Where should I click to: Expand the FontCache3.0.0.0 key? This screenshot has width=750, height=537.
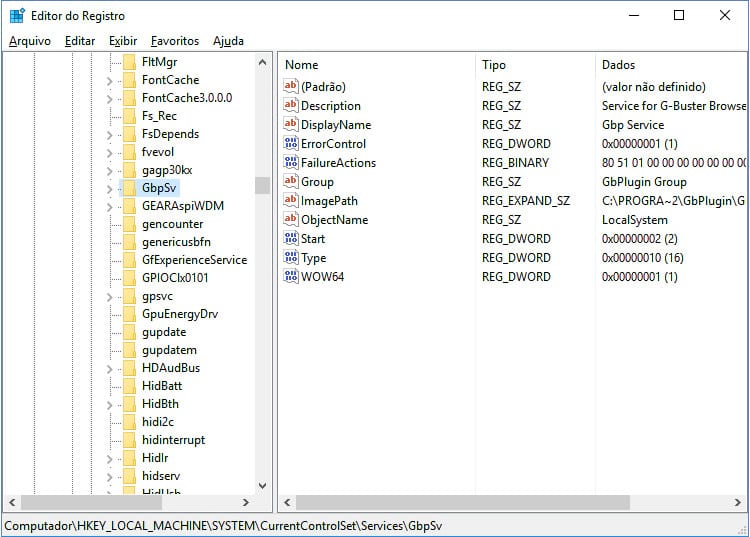click(x=110, y=99)
